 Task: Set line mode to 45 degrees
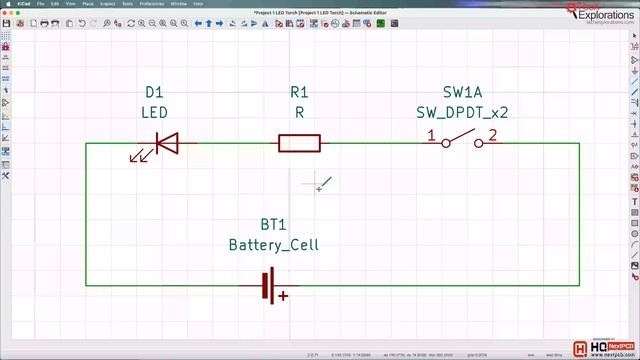5,138
